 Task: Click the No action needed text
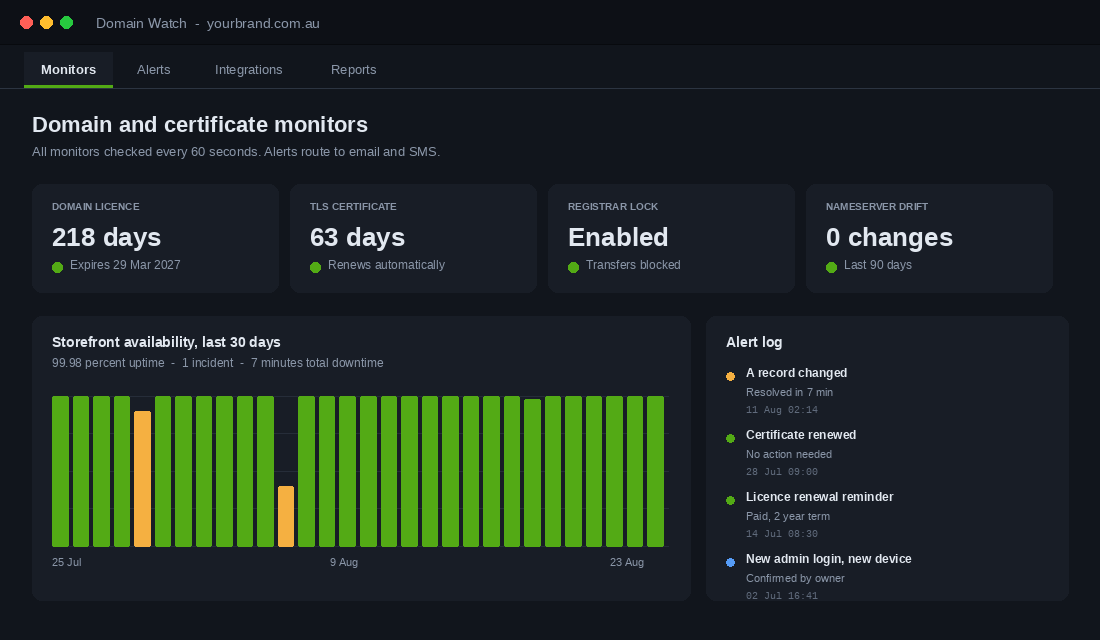[x=789, y=454]
